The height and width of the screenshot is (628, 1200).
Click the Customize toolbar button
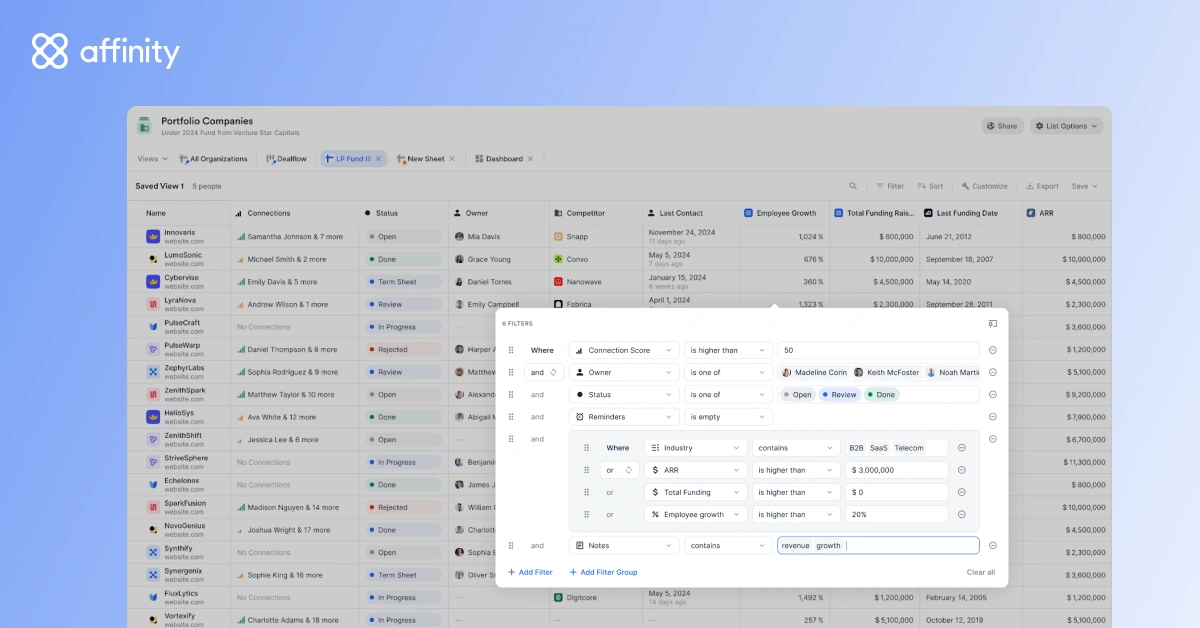click(984, 186)
